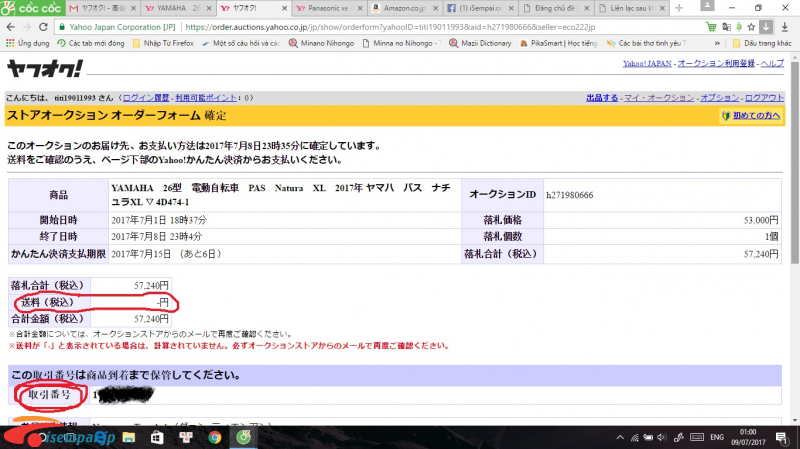Click the ENG language indicator in tray

pyautogui.click(x=717, y=438)
